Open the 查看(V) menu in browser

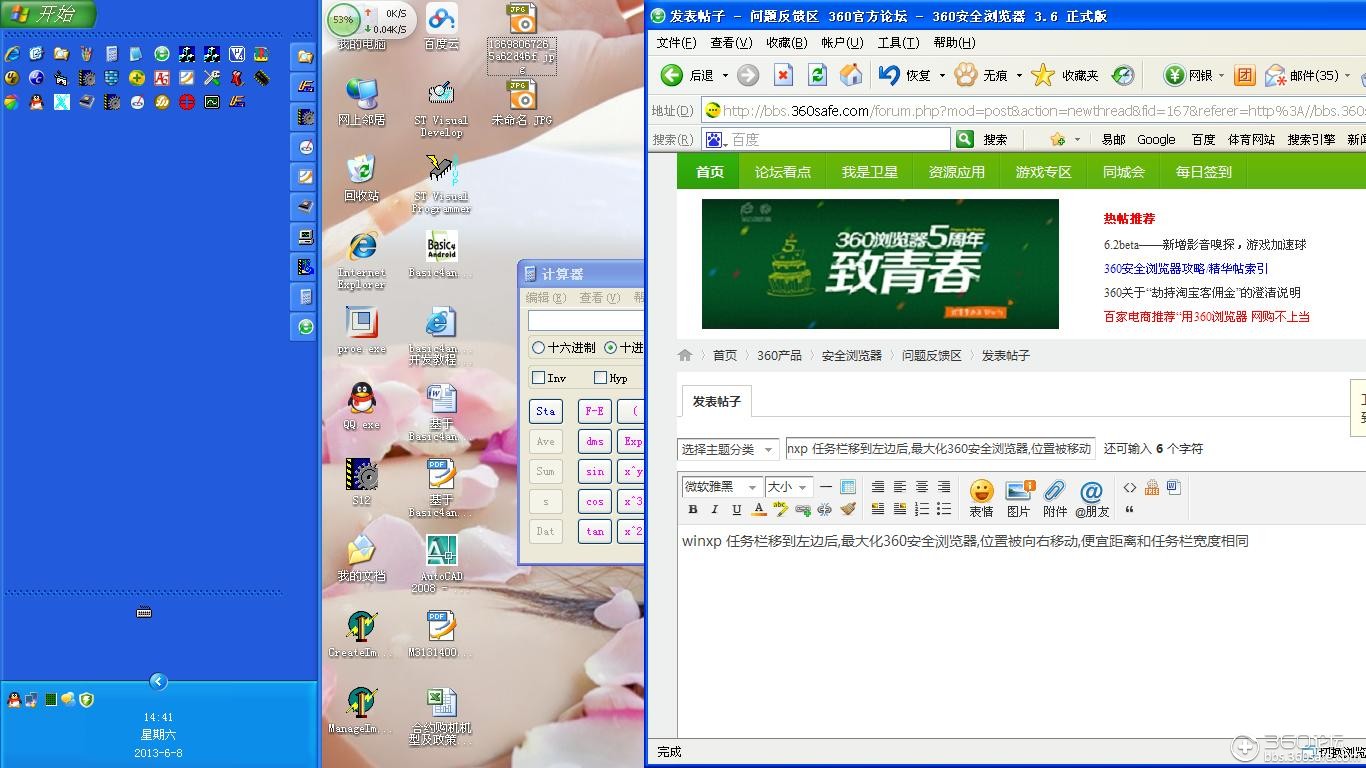point(731,43)
